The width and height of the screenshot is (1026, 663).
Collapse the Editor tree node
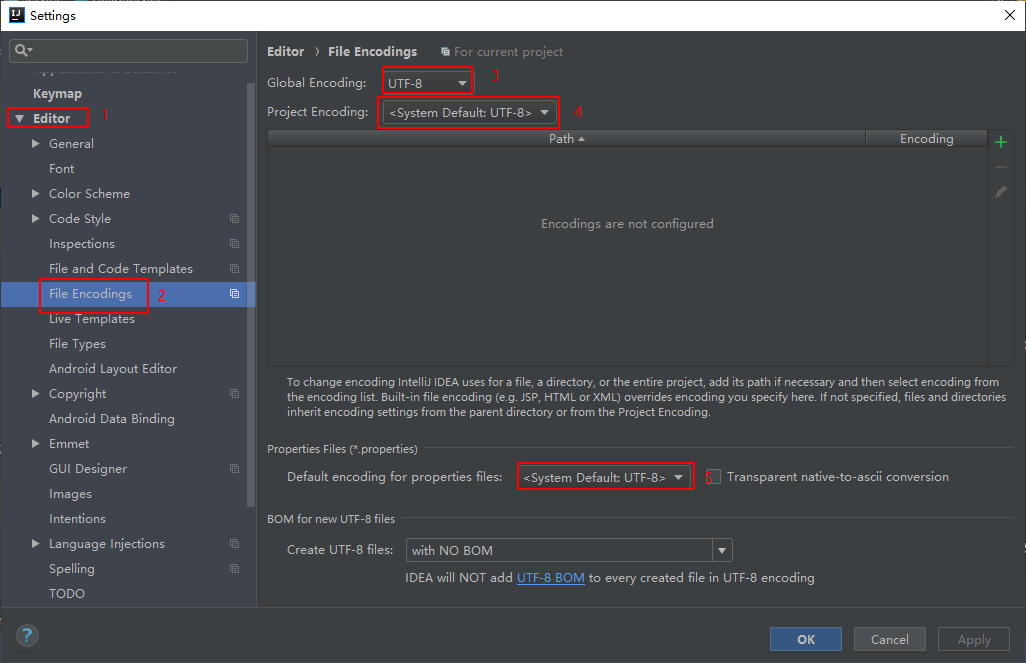coord(19,118)
